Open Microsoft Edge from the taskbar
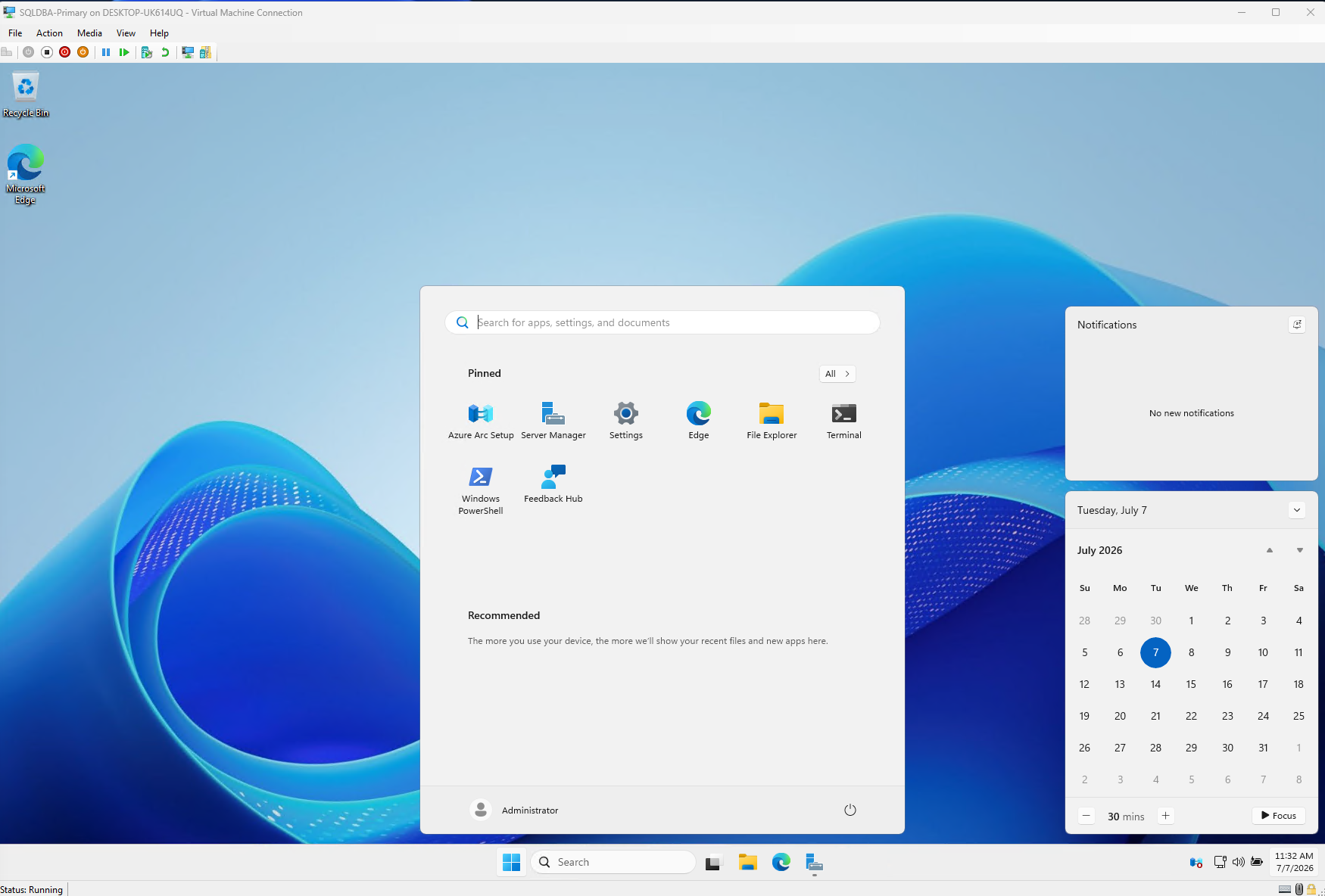 coord(781,862)
